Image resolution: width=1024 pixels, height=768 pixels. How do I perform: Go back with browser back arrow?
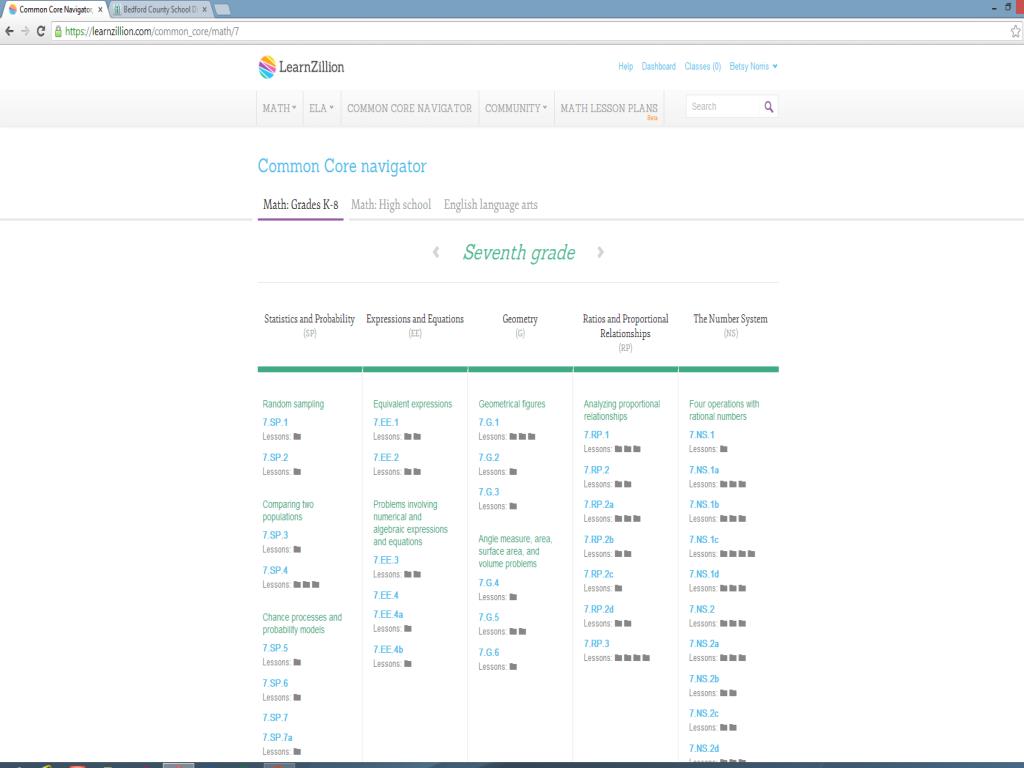tap(9, 31)
